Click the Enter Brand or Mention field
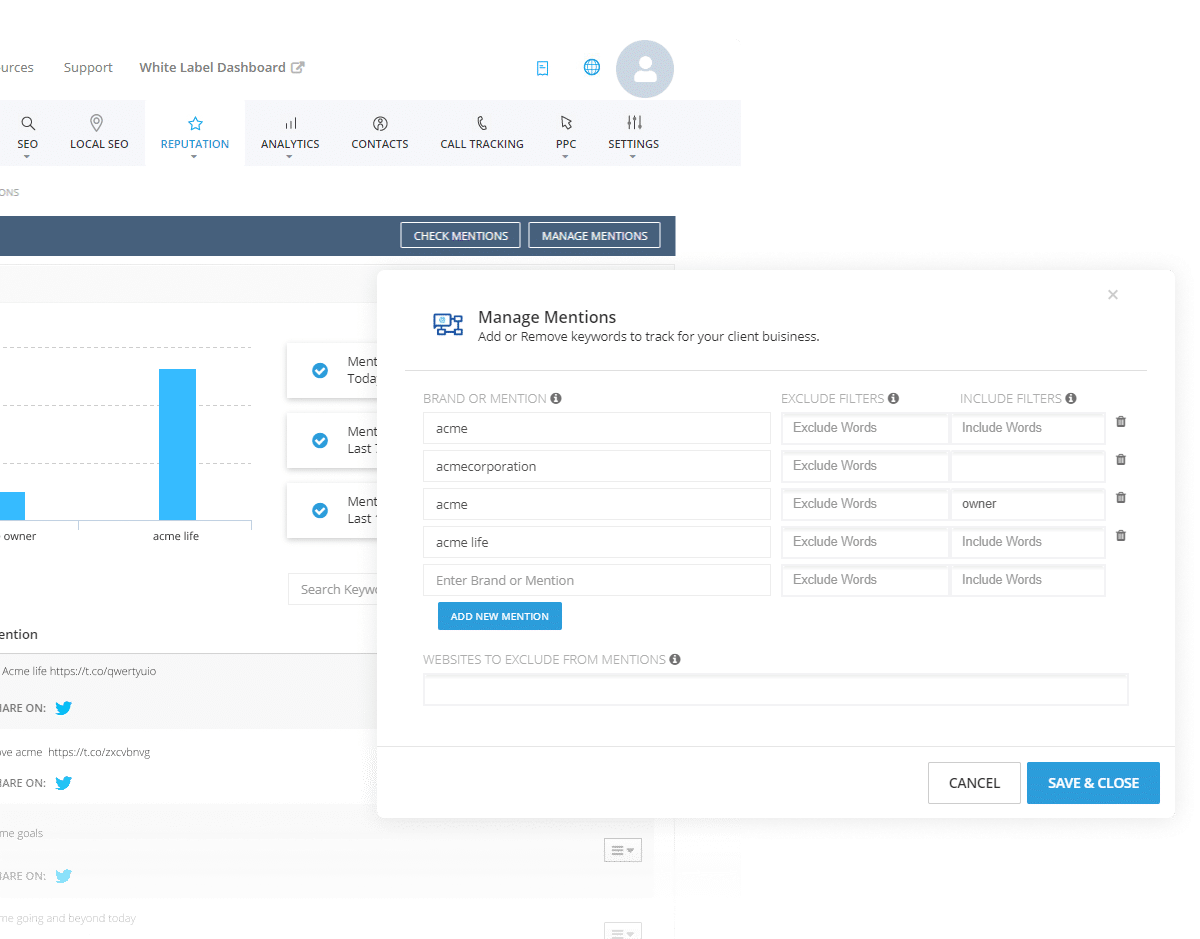 596,580
